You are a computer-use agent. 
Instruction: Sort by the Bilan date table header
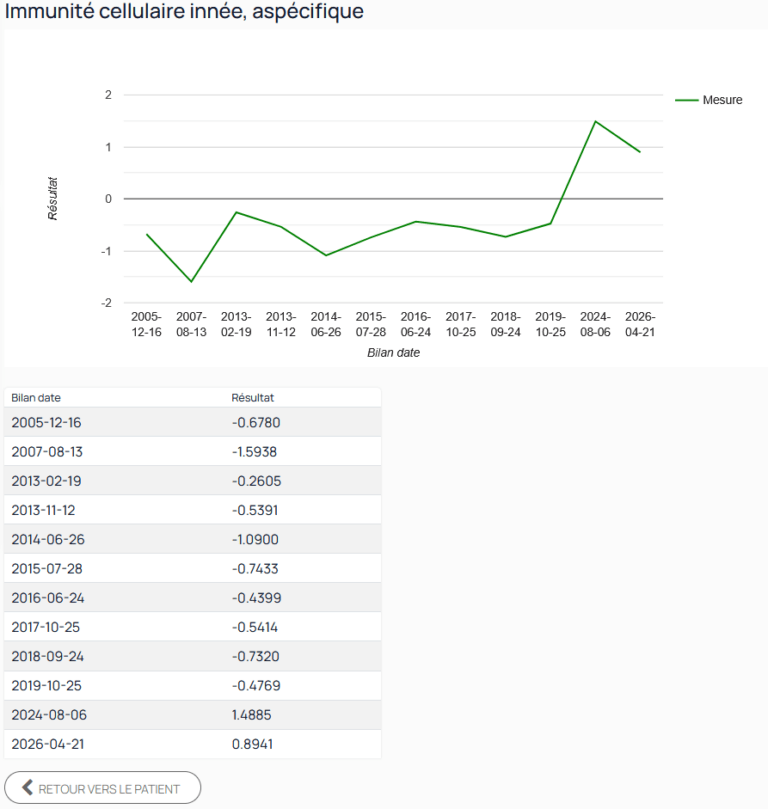coord(36,397)
